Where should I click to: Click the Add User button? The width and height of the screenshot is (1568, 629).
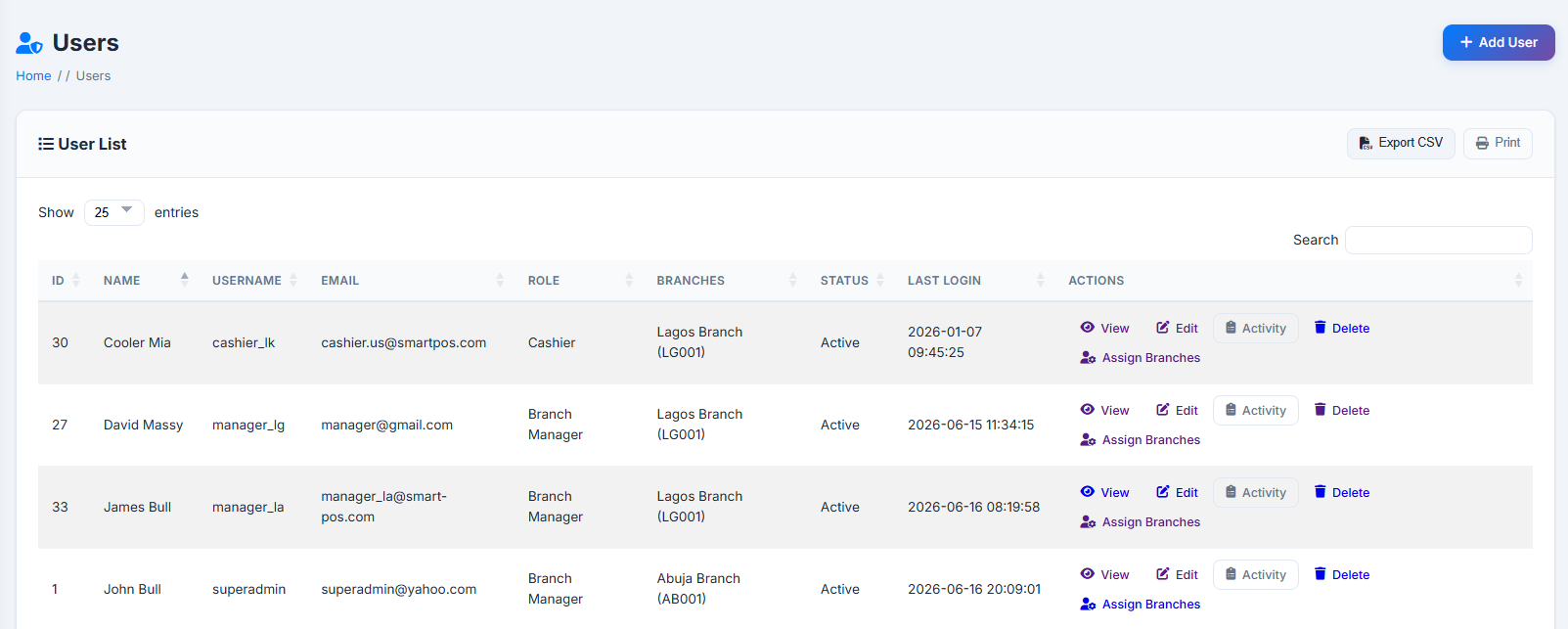tap(1499, 42)
